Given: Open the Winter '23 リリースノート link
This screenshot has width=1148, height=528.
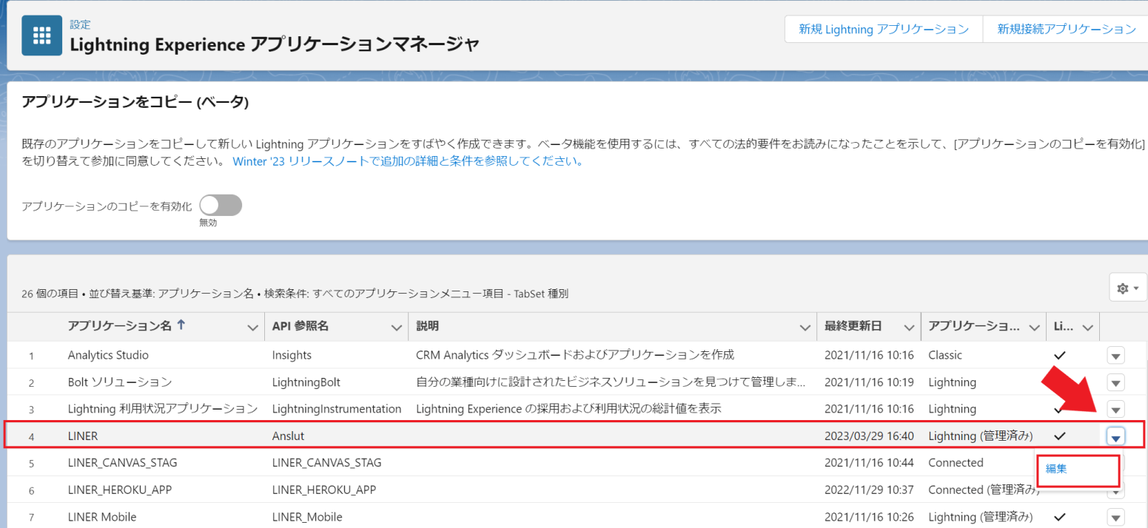Looking at the screenshot, I should [408, 161].
